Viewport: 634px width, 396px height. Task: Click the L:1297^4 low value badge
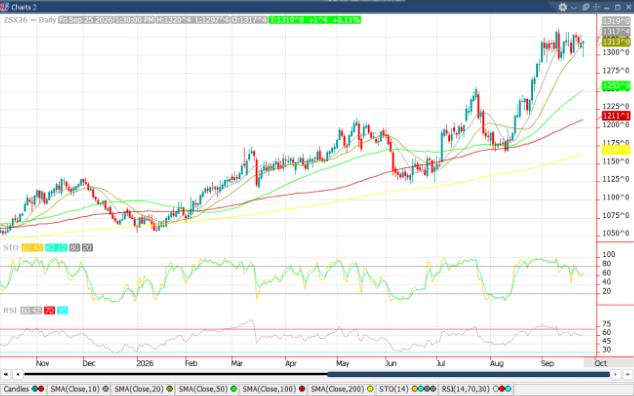(x=212, y=20)
